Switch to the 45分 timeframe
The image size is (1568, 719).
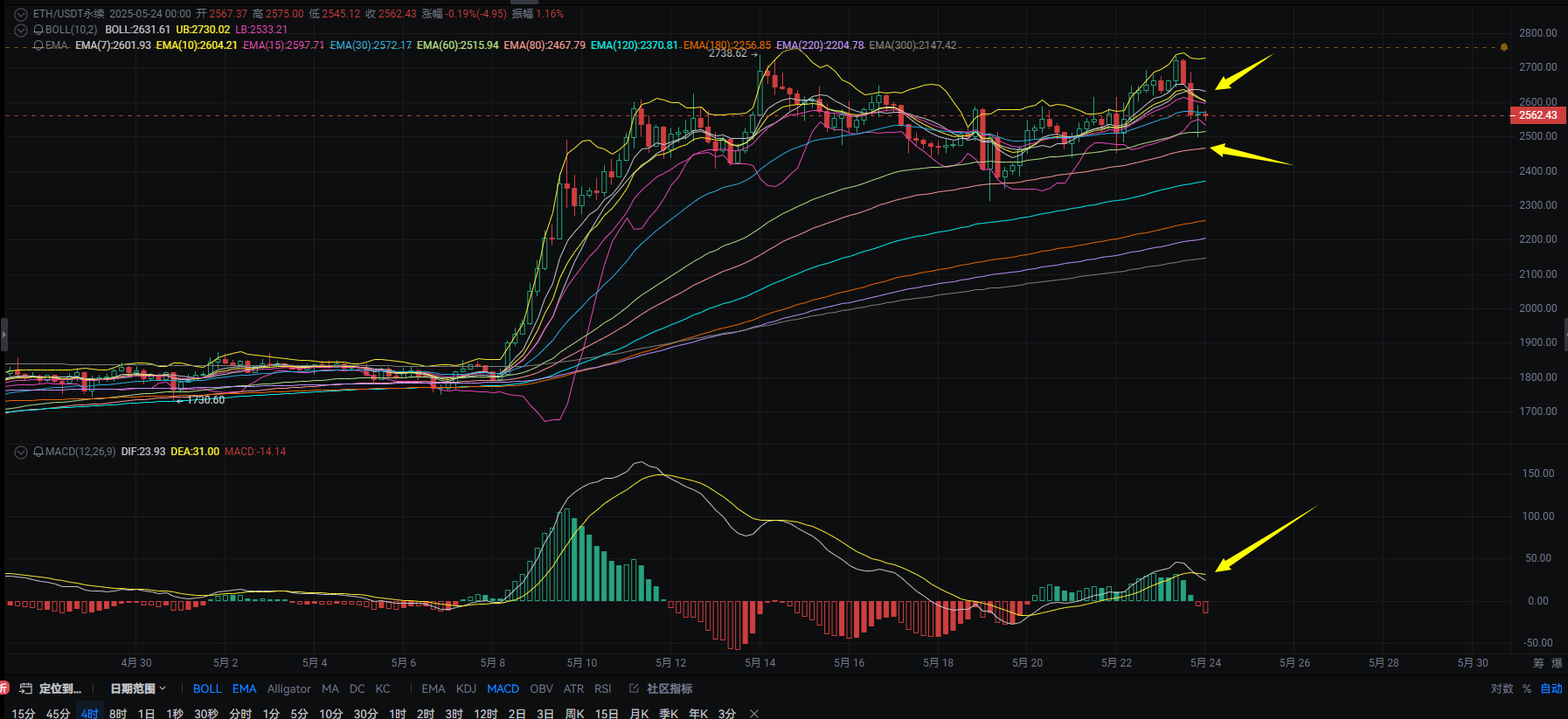point(59,714)
